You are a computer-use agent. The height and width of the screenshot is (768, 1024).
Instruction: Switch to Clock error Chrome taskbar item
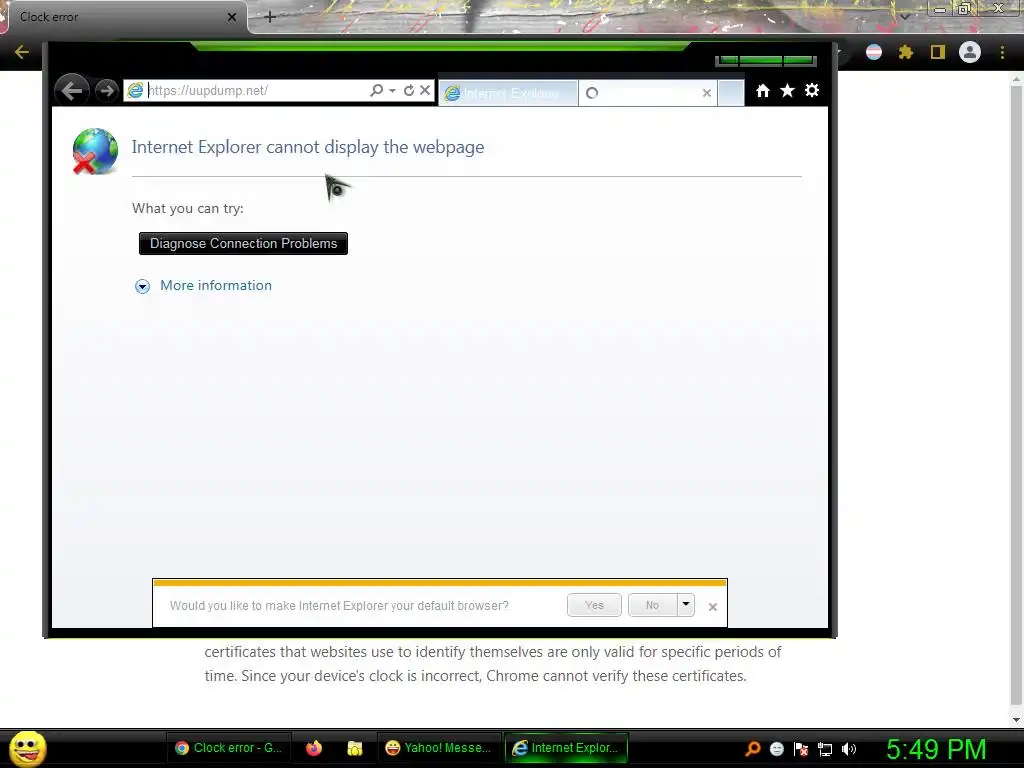[228, 748]
